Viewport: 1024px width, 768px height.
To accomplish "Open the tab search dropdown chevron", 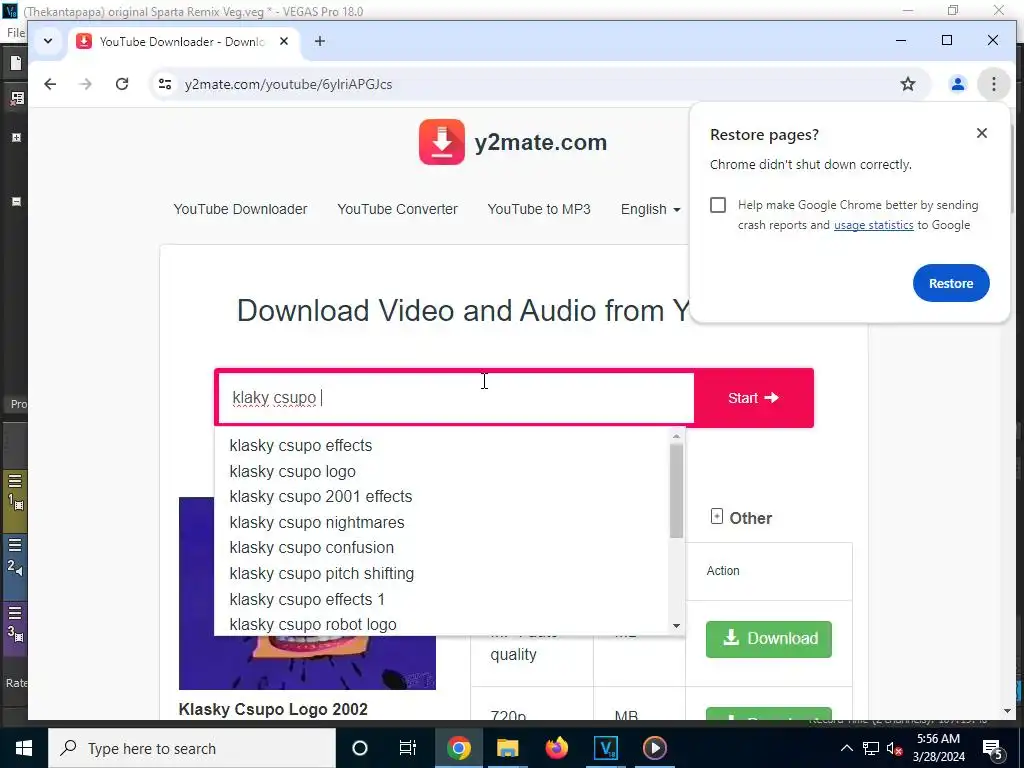I will (48, 41).
